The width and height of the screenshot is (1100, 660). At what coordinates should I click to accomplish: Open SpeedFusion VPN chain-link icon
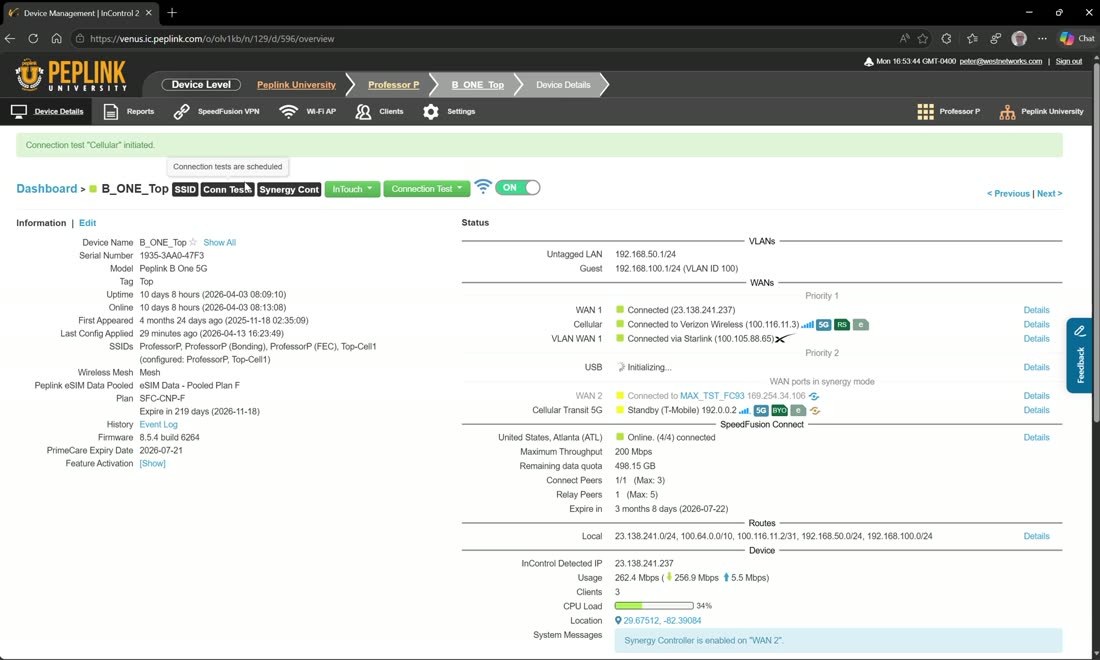pos(182,112)
